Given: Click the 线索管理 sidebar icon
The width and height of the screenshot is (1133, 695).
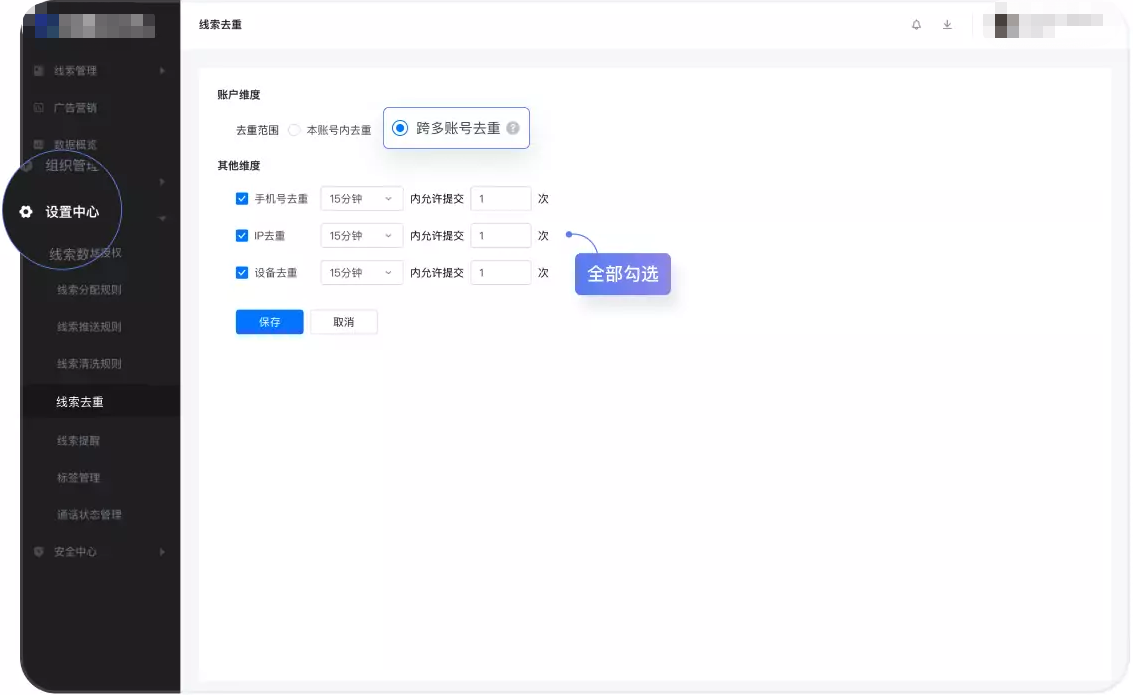Looking at the screenshot, I should [x=39, y=70].
